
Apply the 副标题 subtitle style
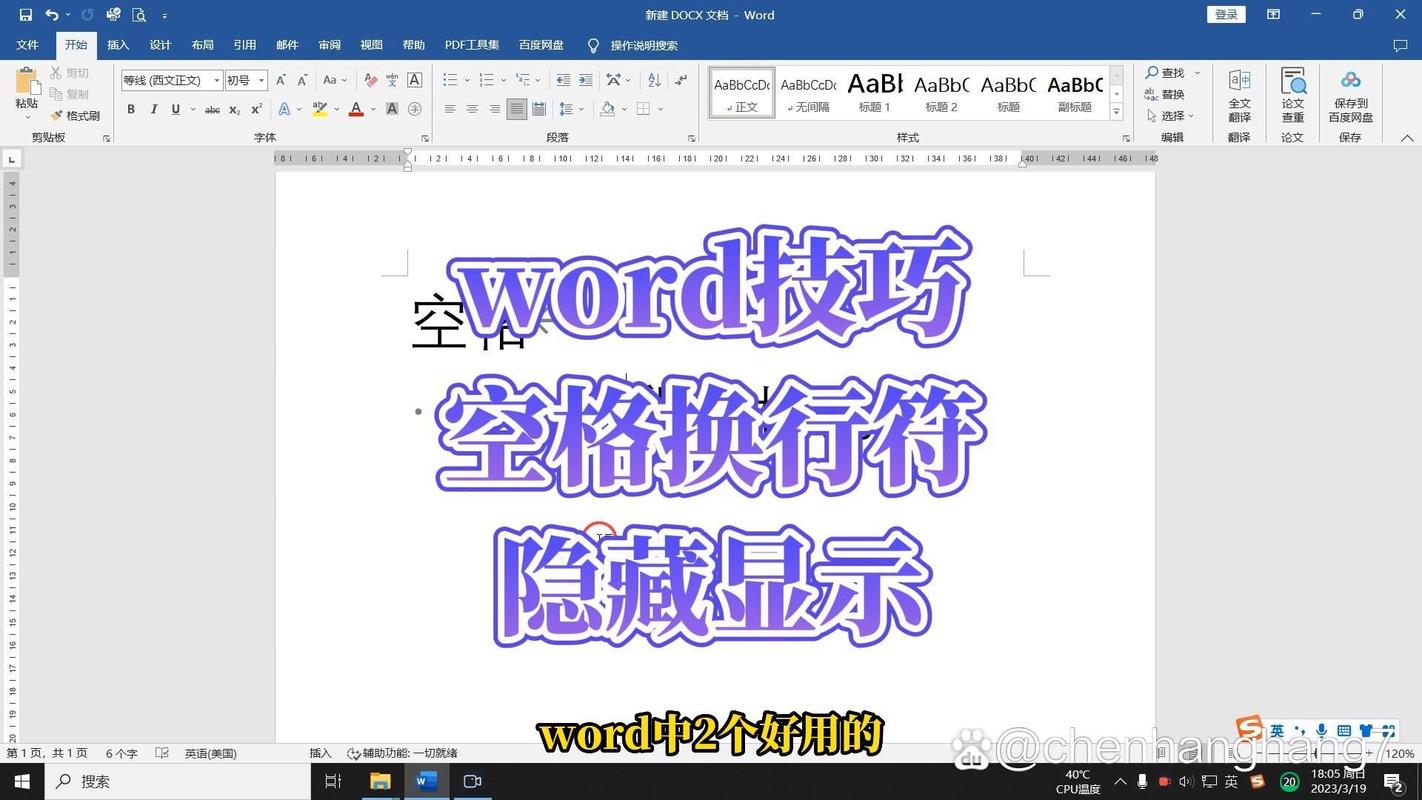(x=1075, y=93)
